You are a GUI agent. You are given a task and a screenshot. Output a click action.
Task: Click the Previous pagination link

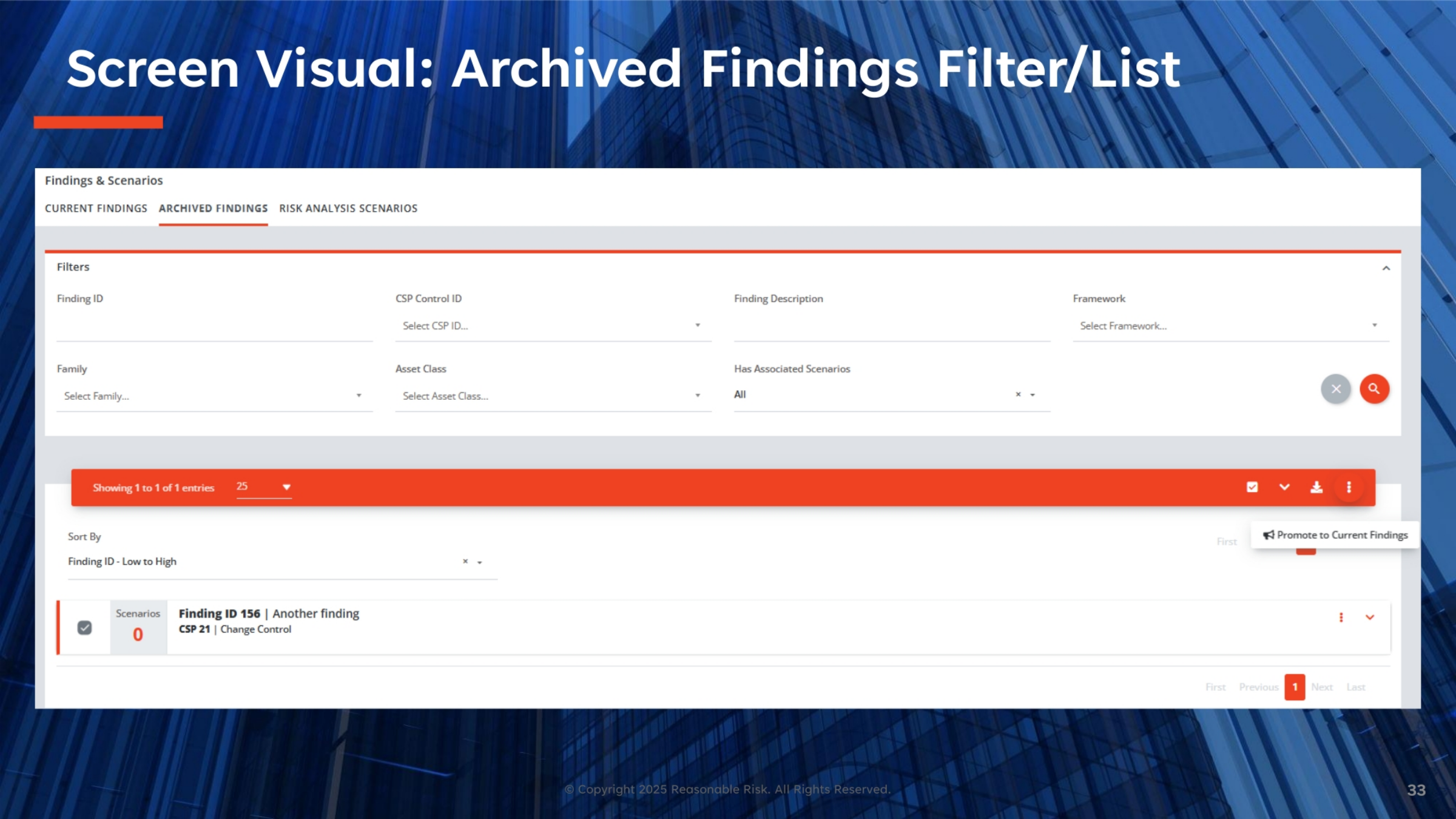(1259, 687)
